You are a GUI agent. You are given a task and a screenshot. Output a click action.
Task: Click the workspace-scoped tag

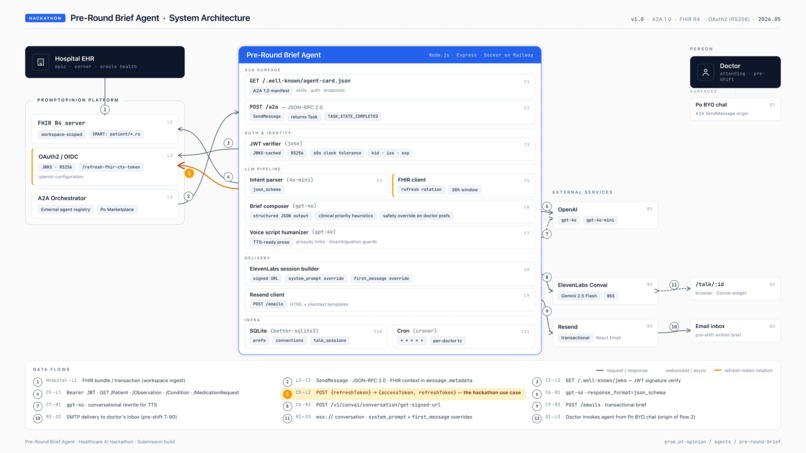(62, 134)
